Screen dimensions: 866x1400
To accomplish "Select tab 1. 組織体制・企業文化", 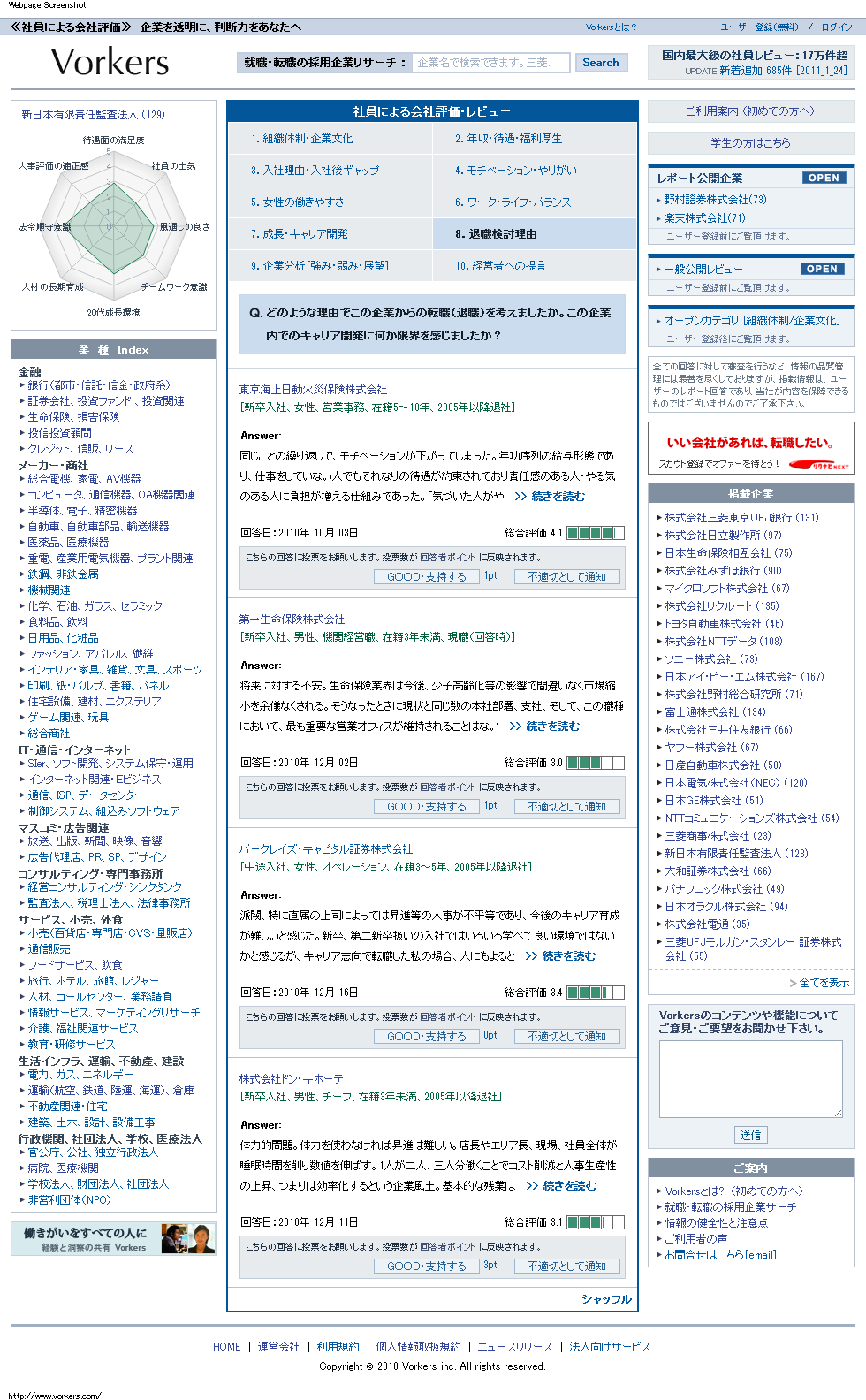I will pyautogui.click(x=330, y=139).
